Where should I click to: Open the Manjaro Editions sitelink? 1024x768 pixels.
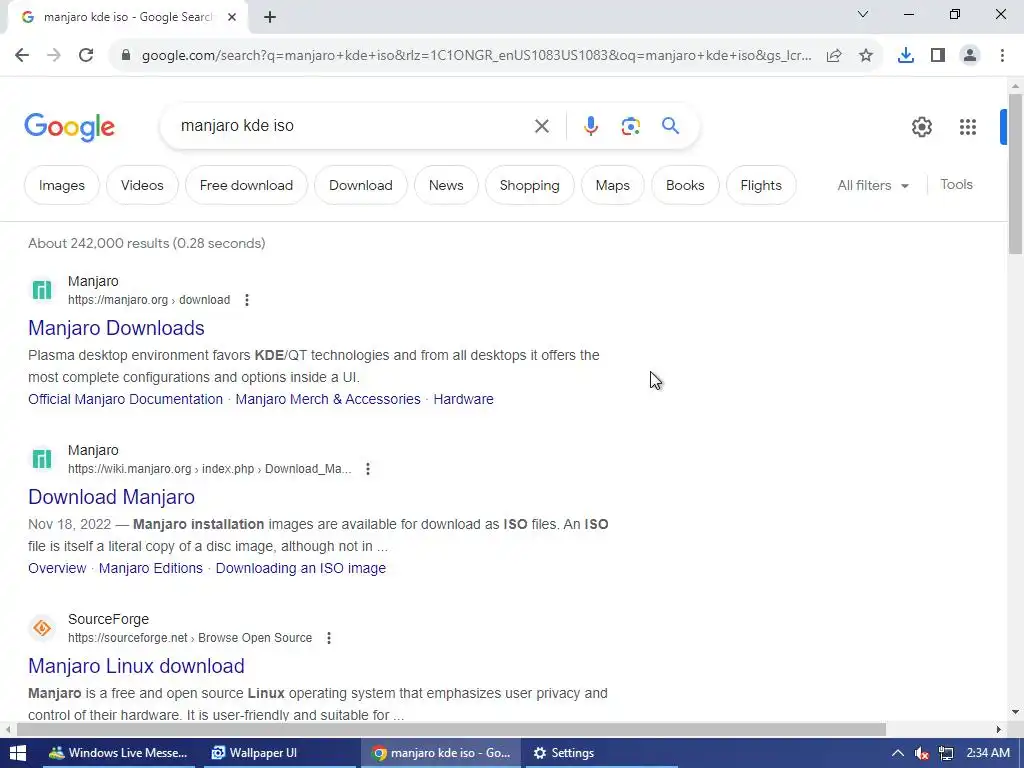(x=151, y=568)
